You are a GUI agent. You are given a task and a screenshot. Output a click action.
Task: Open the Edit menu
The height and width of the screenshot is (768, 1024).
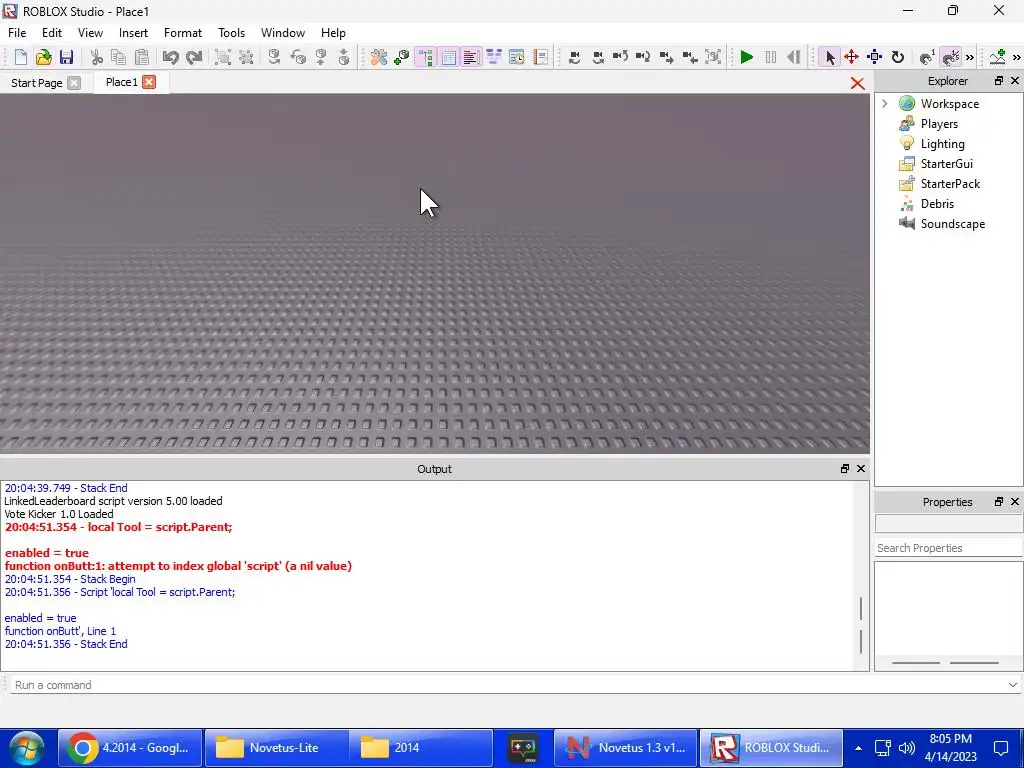pyautogui.click(x=52, y=33)
